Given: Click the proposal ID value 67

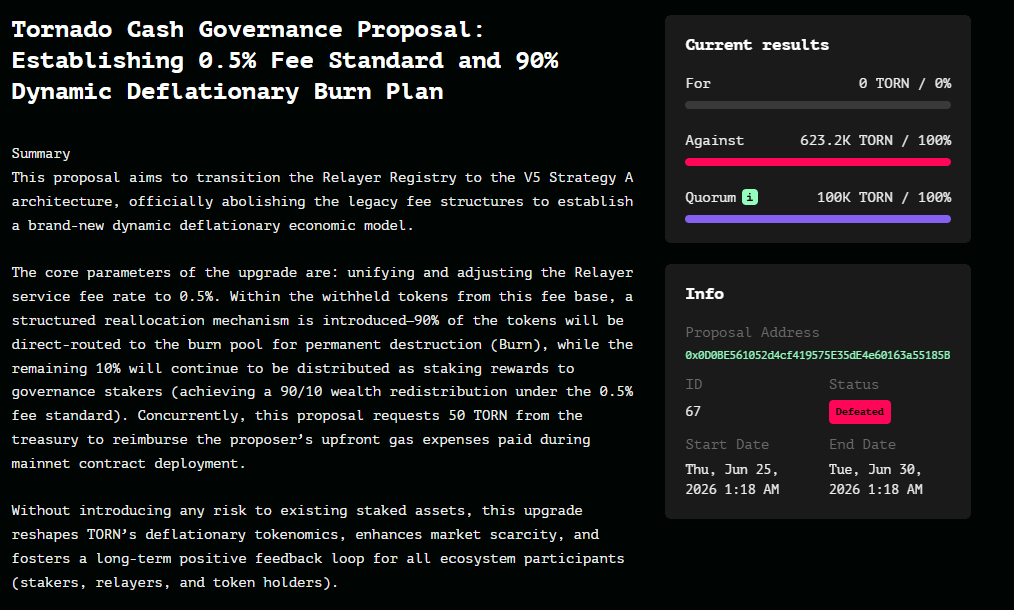Looking at the screenshot, I should pos(693,411).
